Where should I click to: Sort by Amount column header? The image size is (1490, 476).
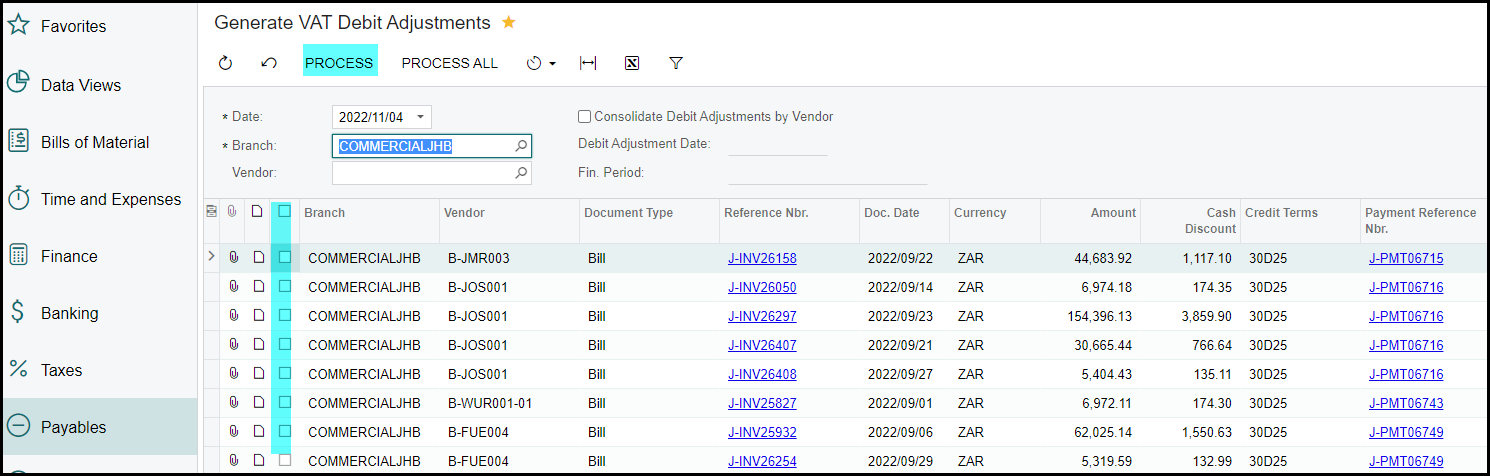[1112, 212]
